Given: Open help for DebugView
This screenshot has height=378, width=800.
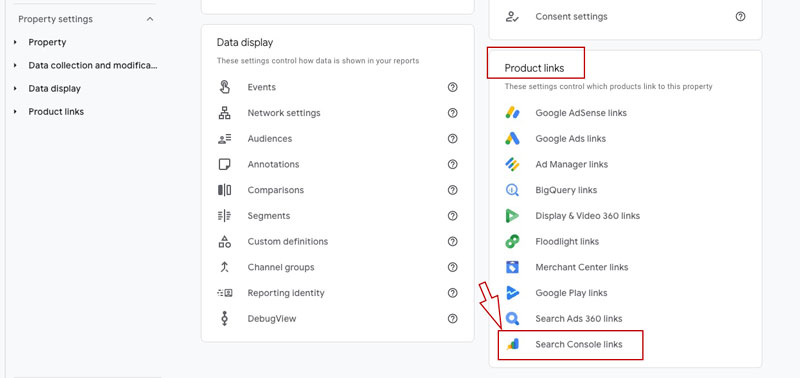Looking at the screenshot, I should click(x=453, y=318).
